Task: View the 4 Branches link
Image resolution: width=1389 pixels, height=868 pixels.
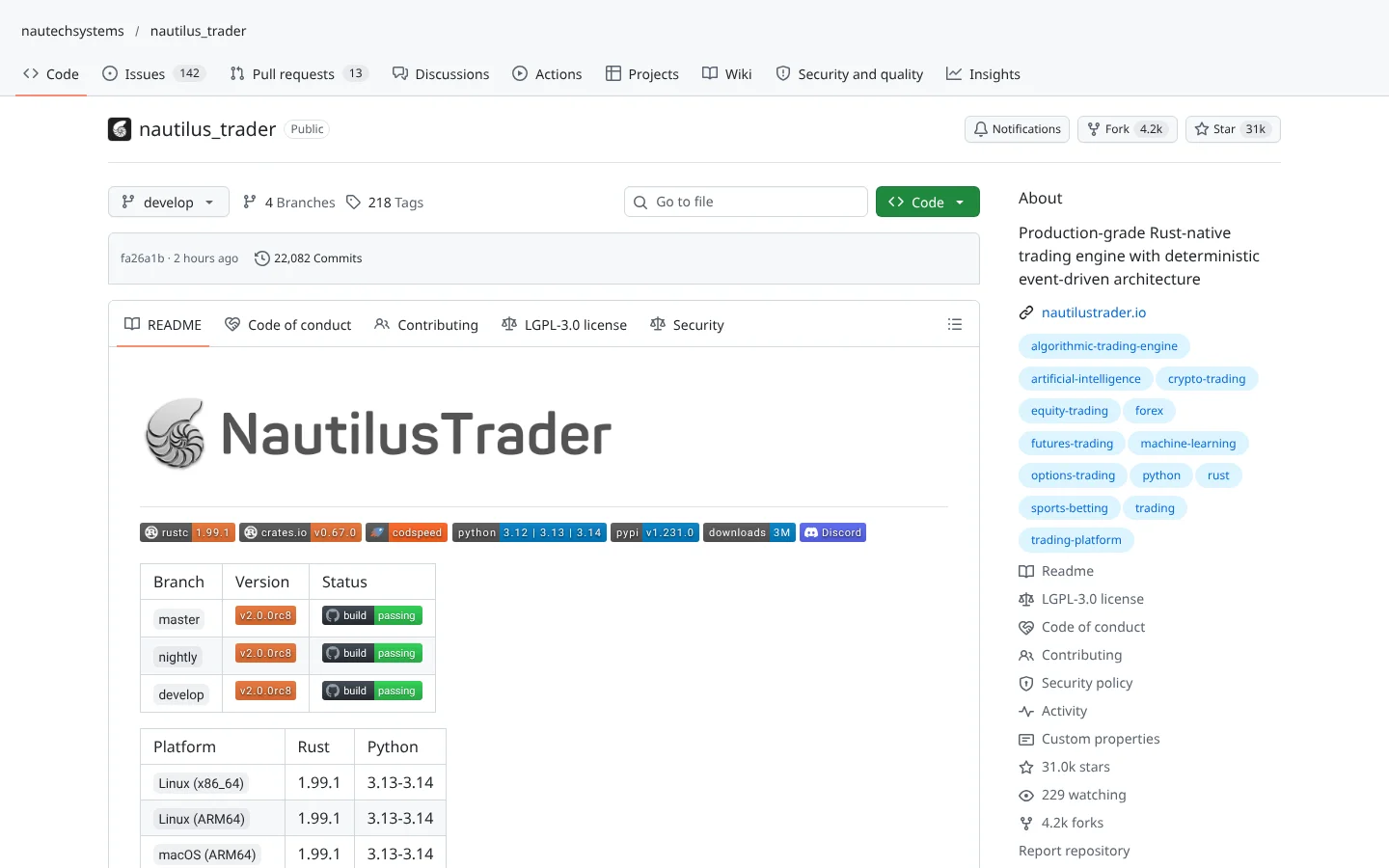Action: (289, 203)
